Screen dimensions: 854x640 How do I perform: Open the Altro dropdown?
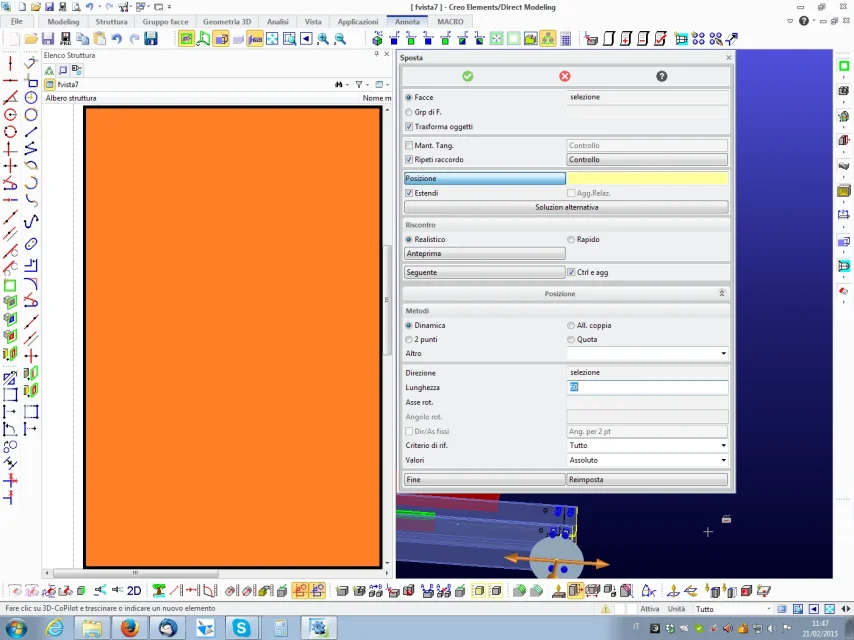point(647,353)
